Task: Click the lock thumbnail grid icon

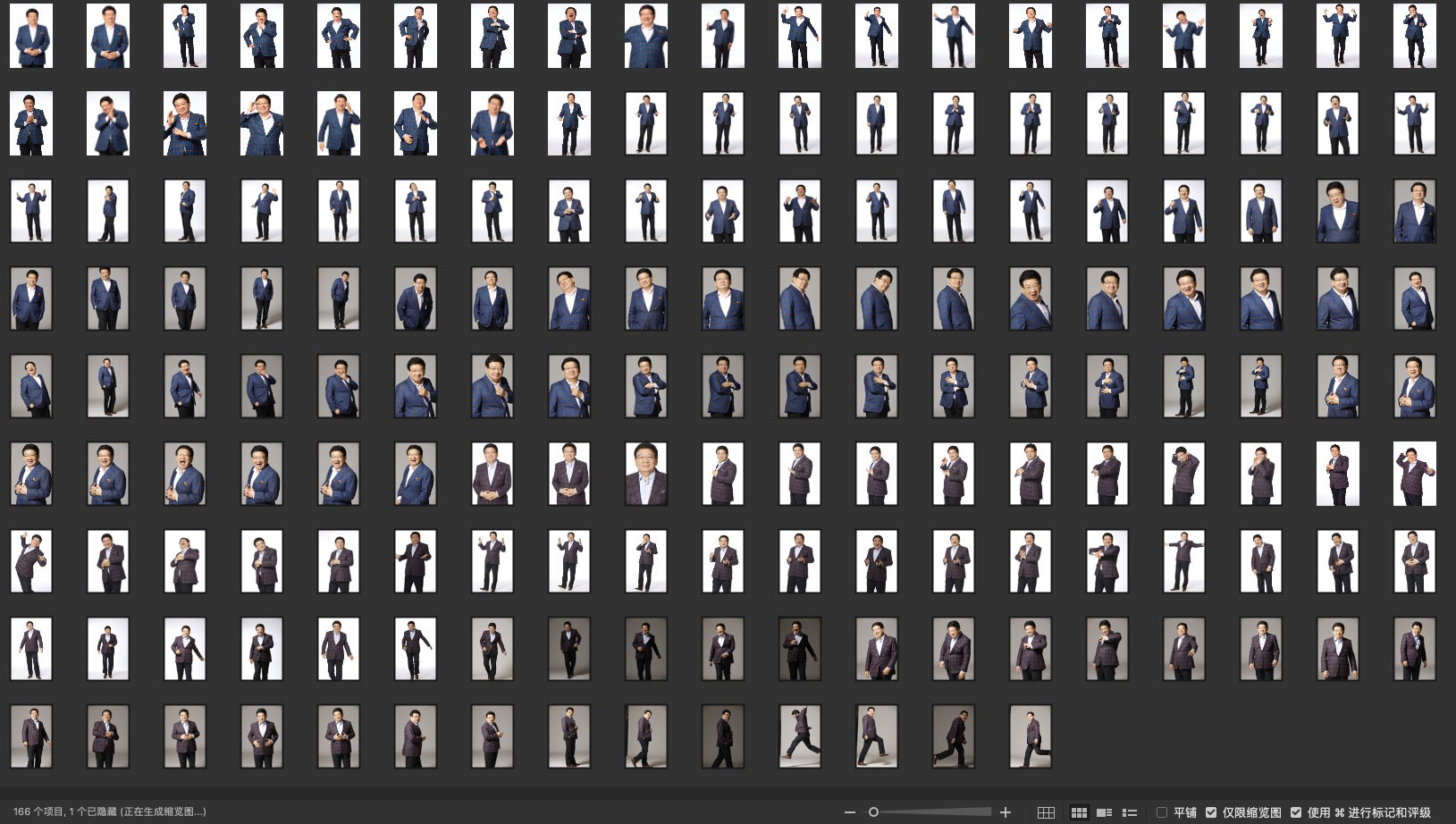Action: click(1046, 812)
